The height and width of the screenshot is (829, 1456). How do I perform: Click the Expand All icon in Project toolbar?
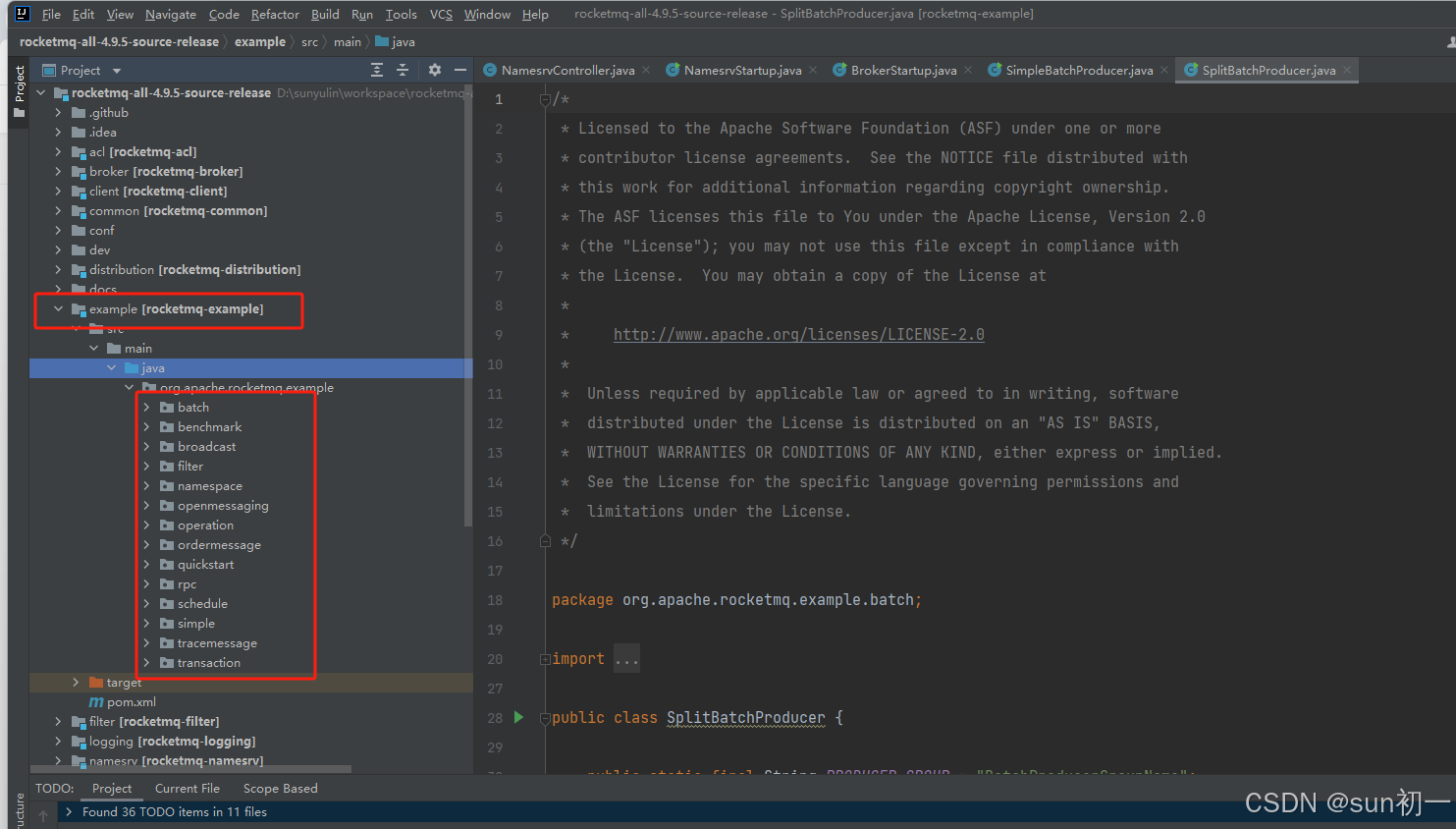[x=375, y=70]
